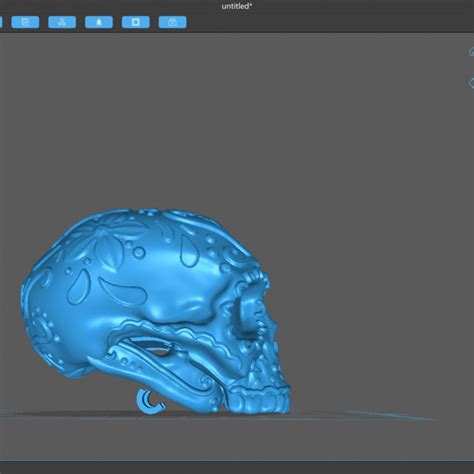The height and width of the screenshot is (474, 474).
Task: Click the home view icon
Action: (471, 52)
